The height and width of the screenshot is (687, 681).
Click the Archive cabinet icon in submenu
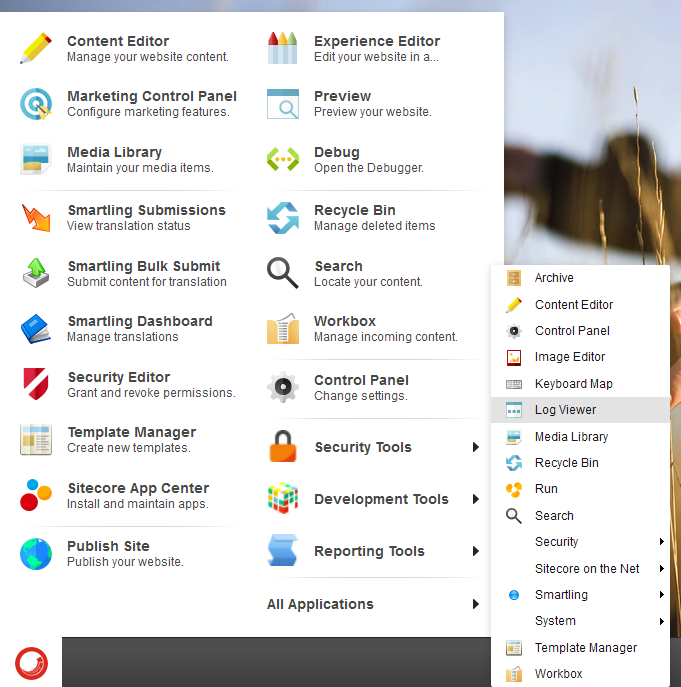[x=514, y=278]
